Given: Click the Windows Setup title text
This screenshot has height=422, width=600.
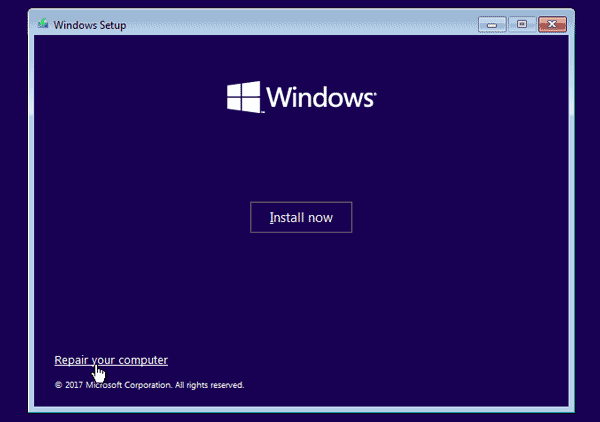Looking at the screenshot, I should (90, 25).
